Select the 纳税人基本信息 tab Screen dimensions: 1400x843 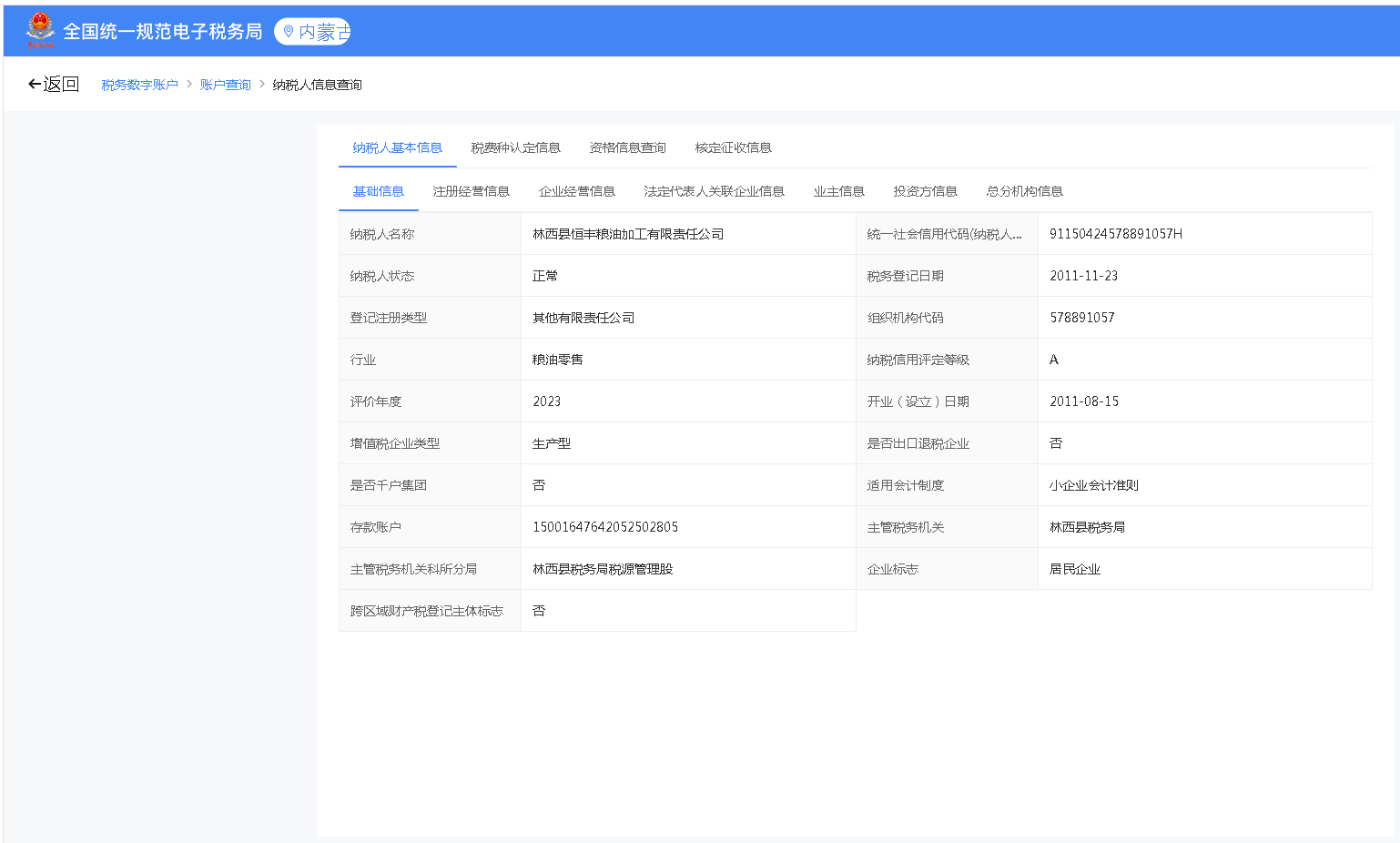coord(397,147)
